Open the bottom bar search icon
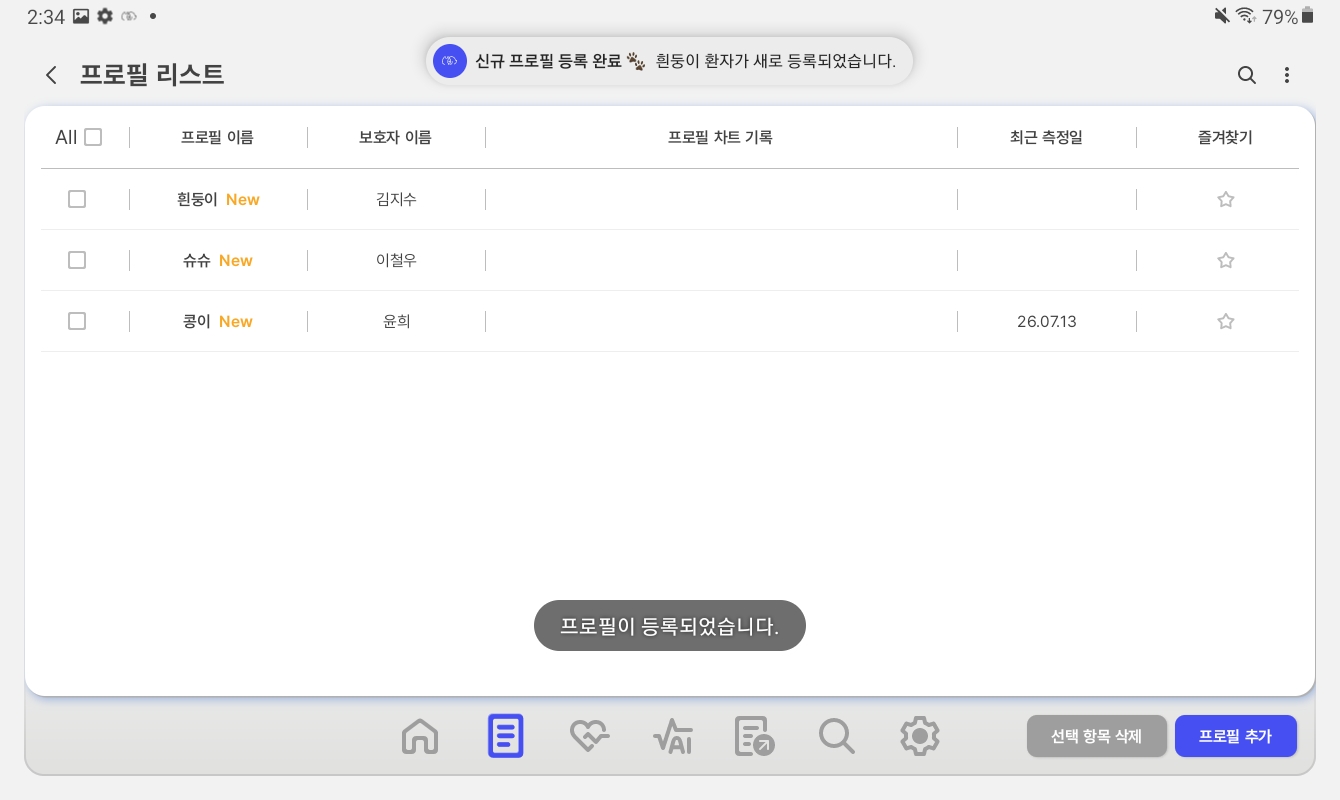 837,737
